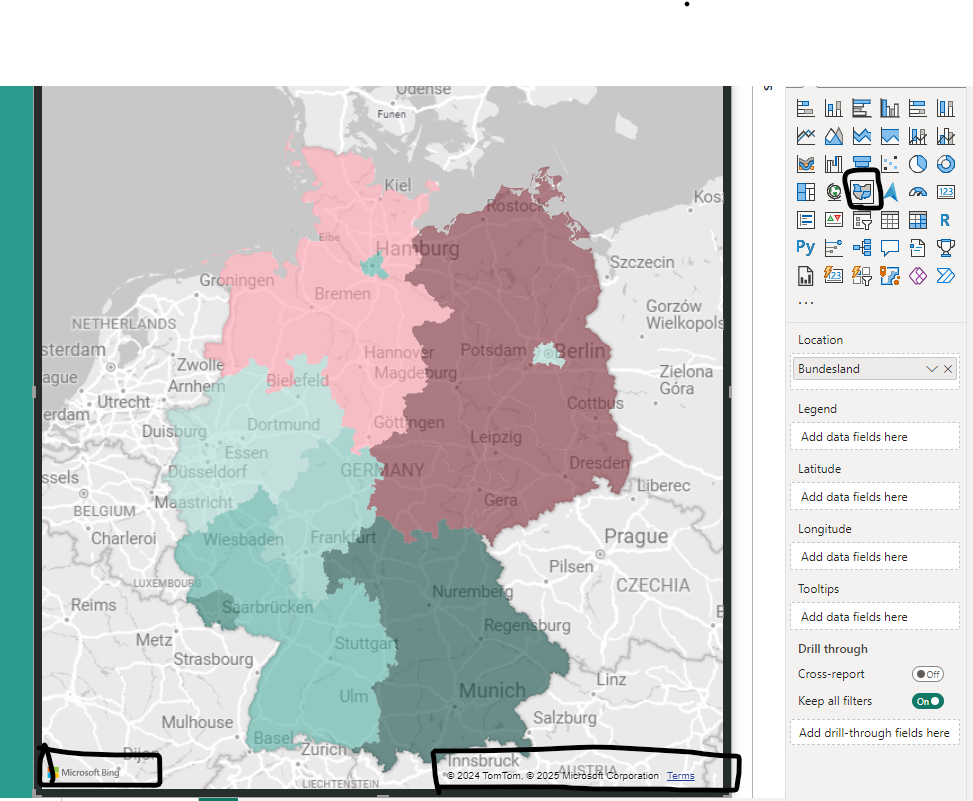
Task: Open the Terms link on the map
Action: (681, 776)
